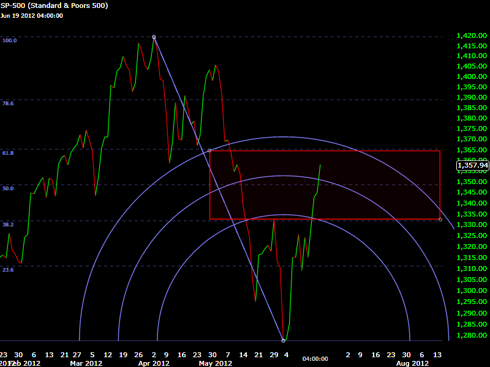This screenshot has height=367, width=490.
Task: Click the 1,395.00 price axis label
Action: (472, 87)
